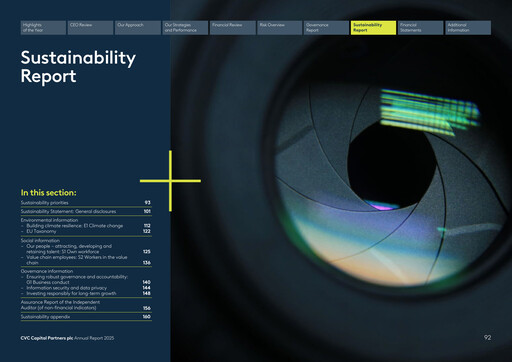Select the highlighted Sustainability Report tab
Screen dimensions: 512x362
coord(373,28)
